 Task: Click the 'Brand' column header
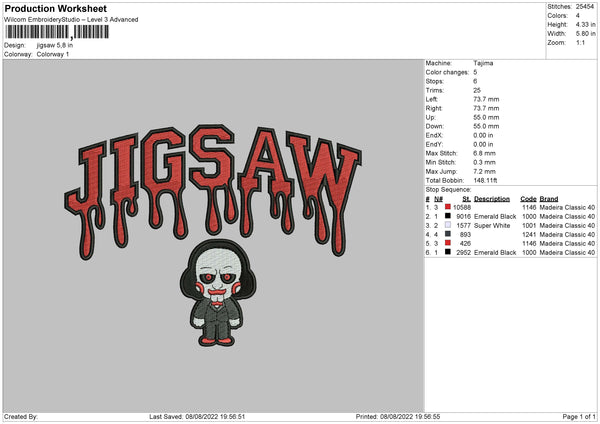(549, 199)
